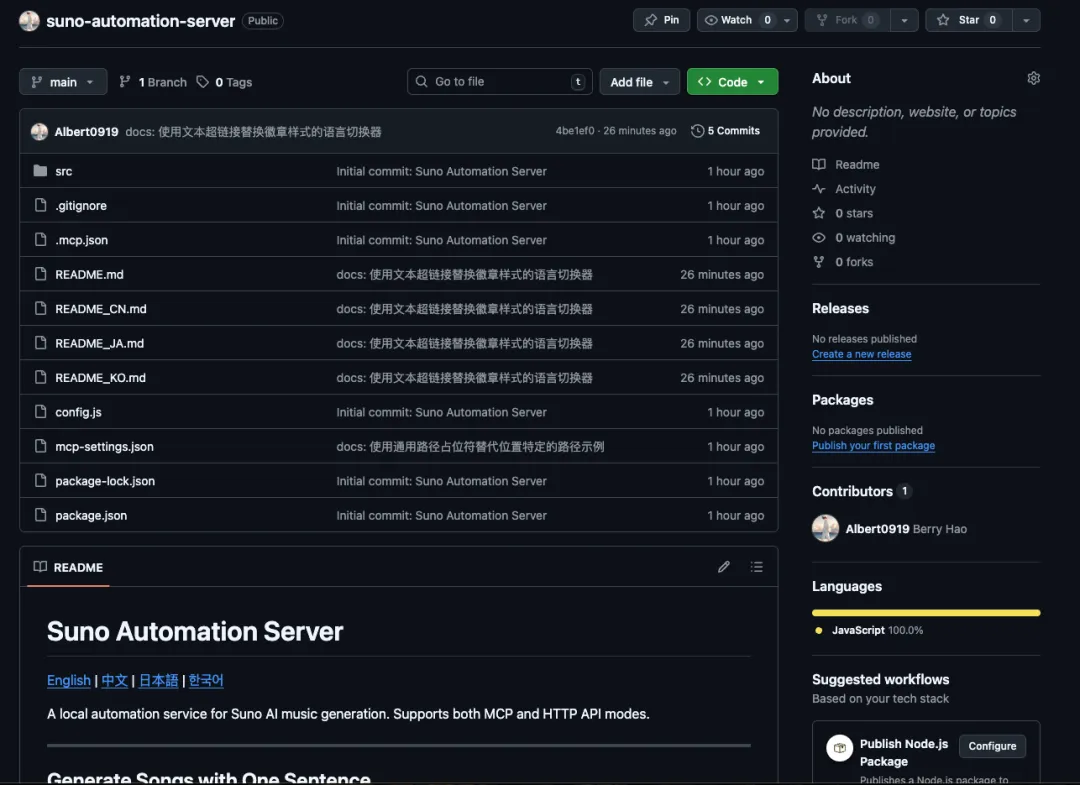Viewport: 1080px width, 785px height.
Task: Open README_CN.md file
Action: pyautogui.click(x=101, y=309)
